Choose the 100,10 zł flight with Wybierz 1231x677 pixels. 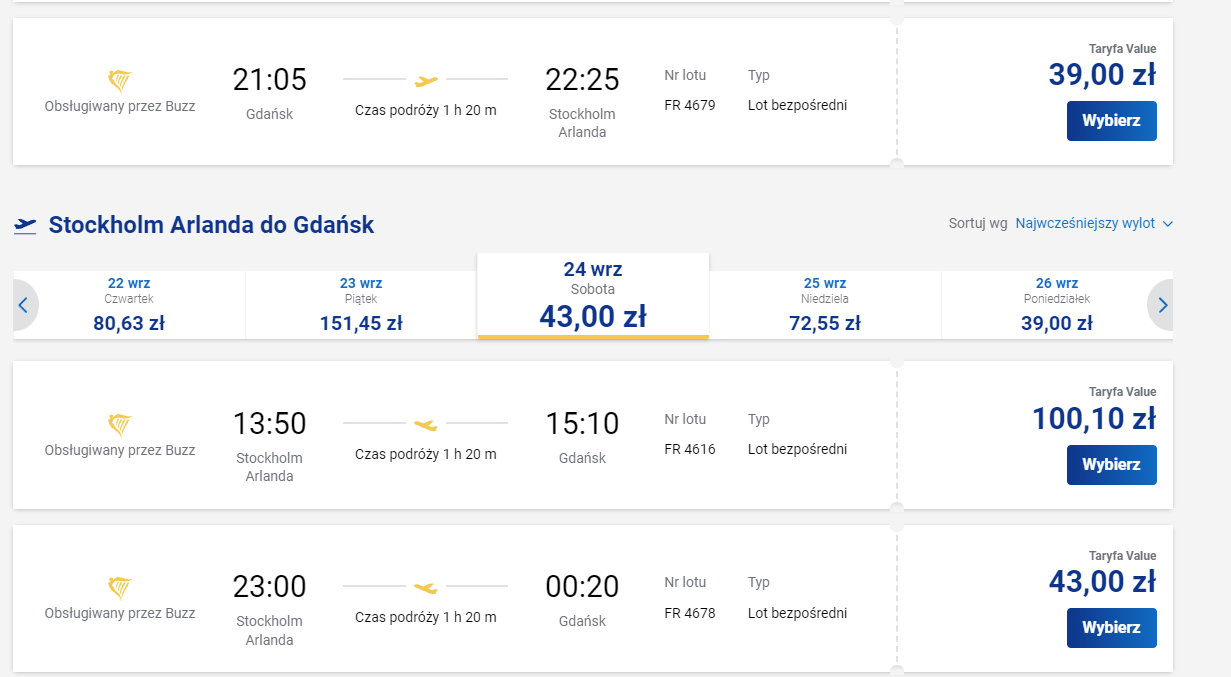point(1112,465)
